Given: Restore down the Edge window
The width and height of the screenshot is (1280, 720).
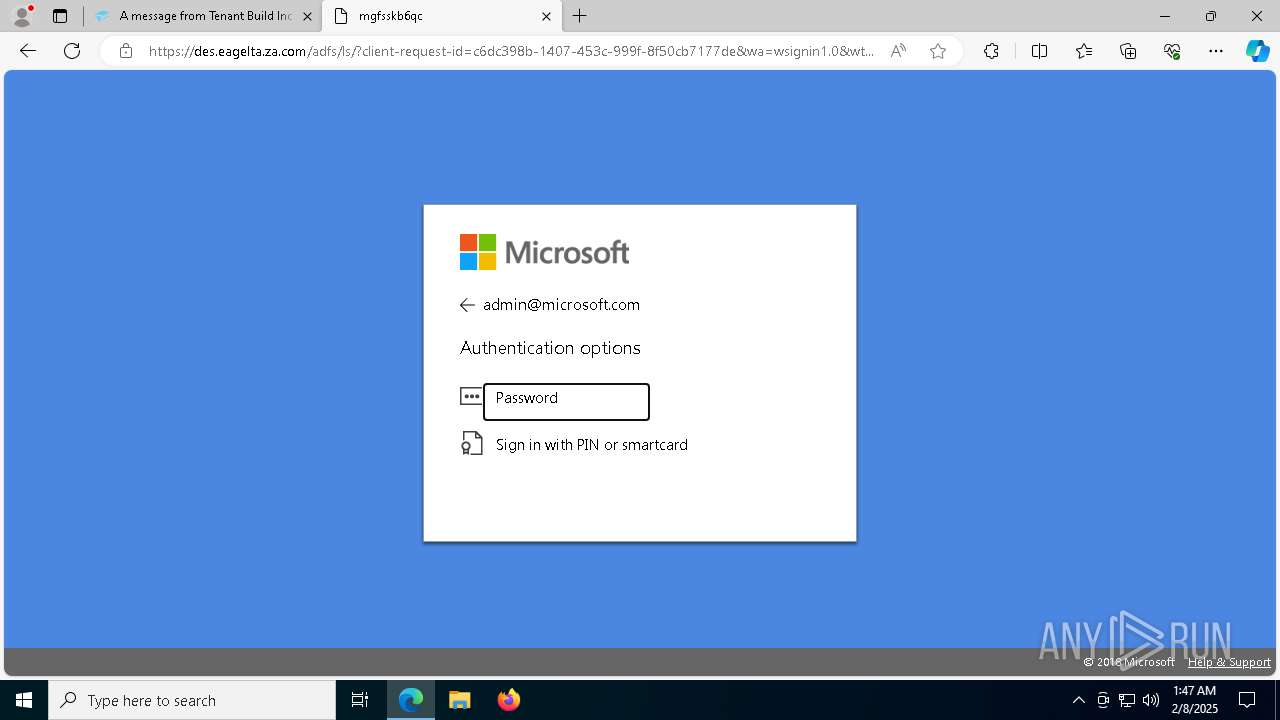Looking at the screenshot, I should (1211, 16).
